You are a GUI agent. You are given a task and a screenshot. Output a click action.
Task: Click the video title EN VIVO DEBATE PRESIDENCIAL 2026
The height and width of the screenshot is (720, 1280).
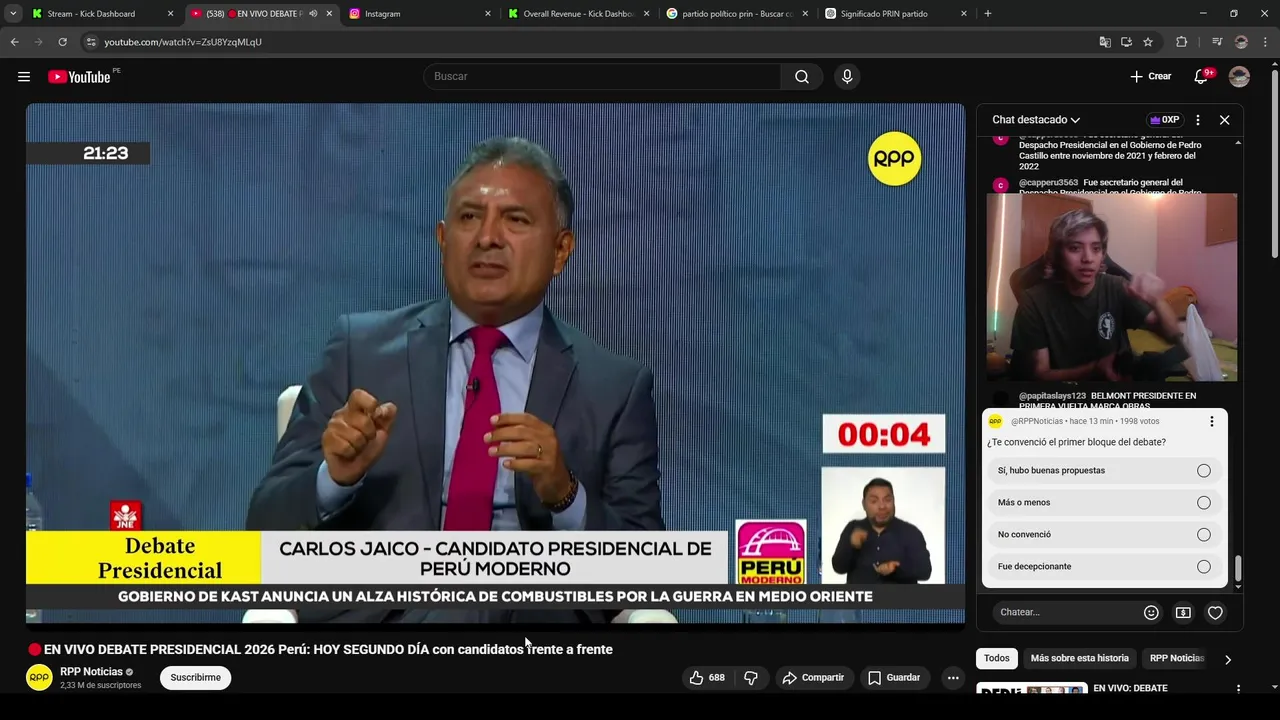click(328, 650)
